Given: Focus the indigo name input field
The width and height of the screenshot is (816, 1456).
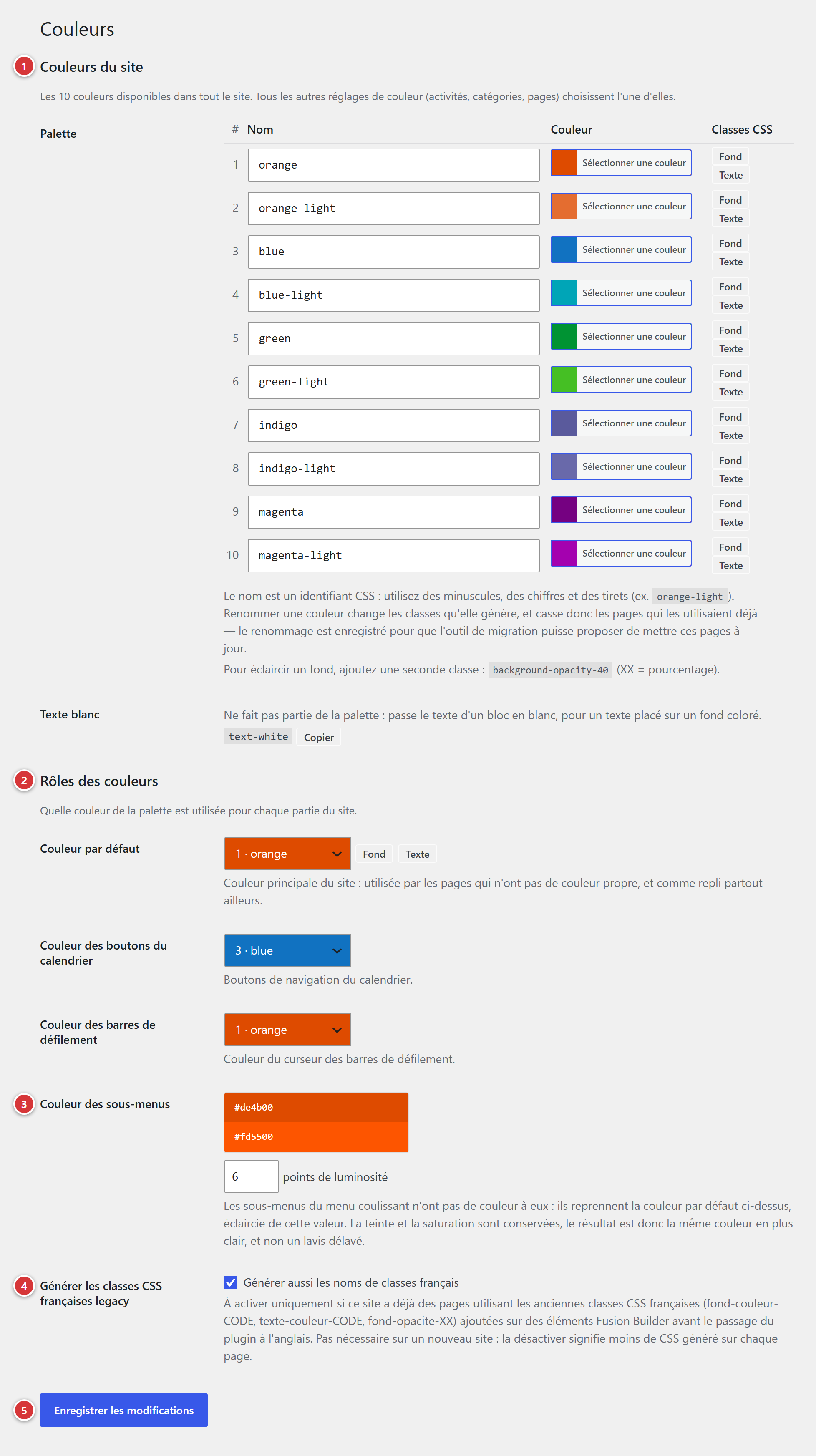Looking at the screenshot, I should tap(393, 425).
